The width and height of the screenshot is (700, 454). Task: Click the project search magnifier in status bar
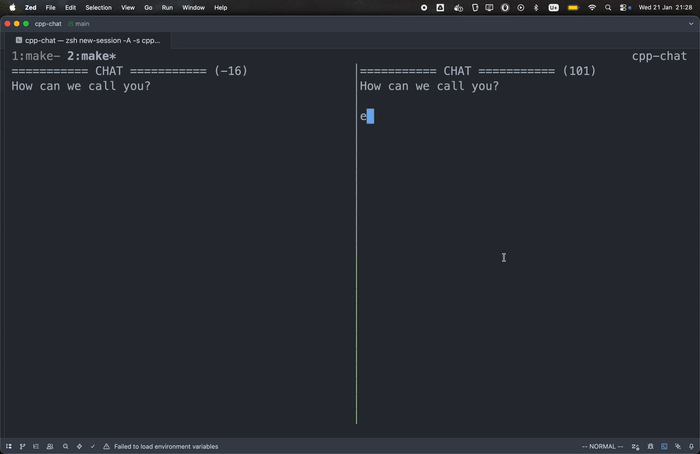pos(66,446)
